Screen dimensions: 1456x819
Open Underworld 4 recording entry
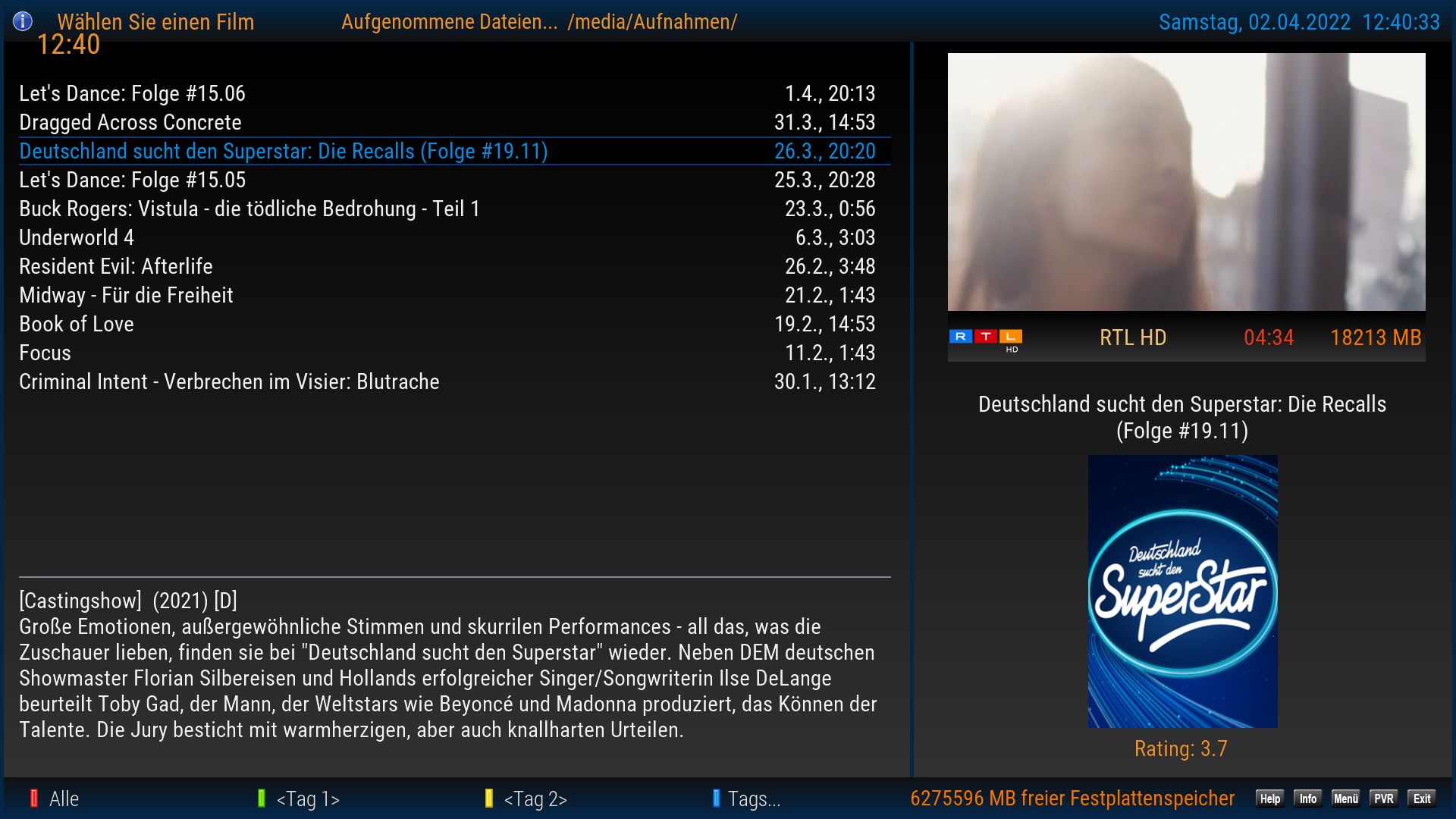[77, 237]
